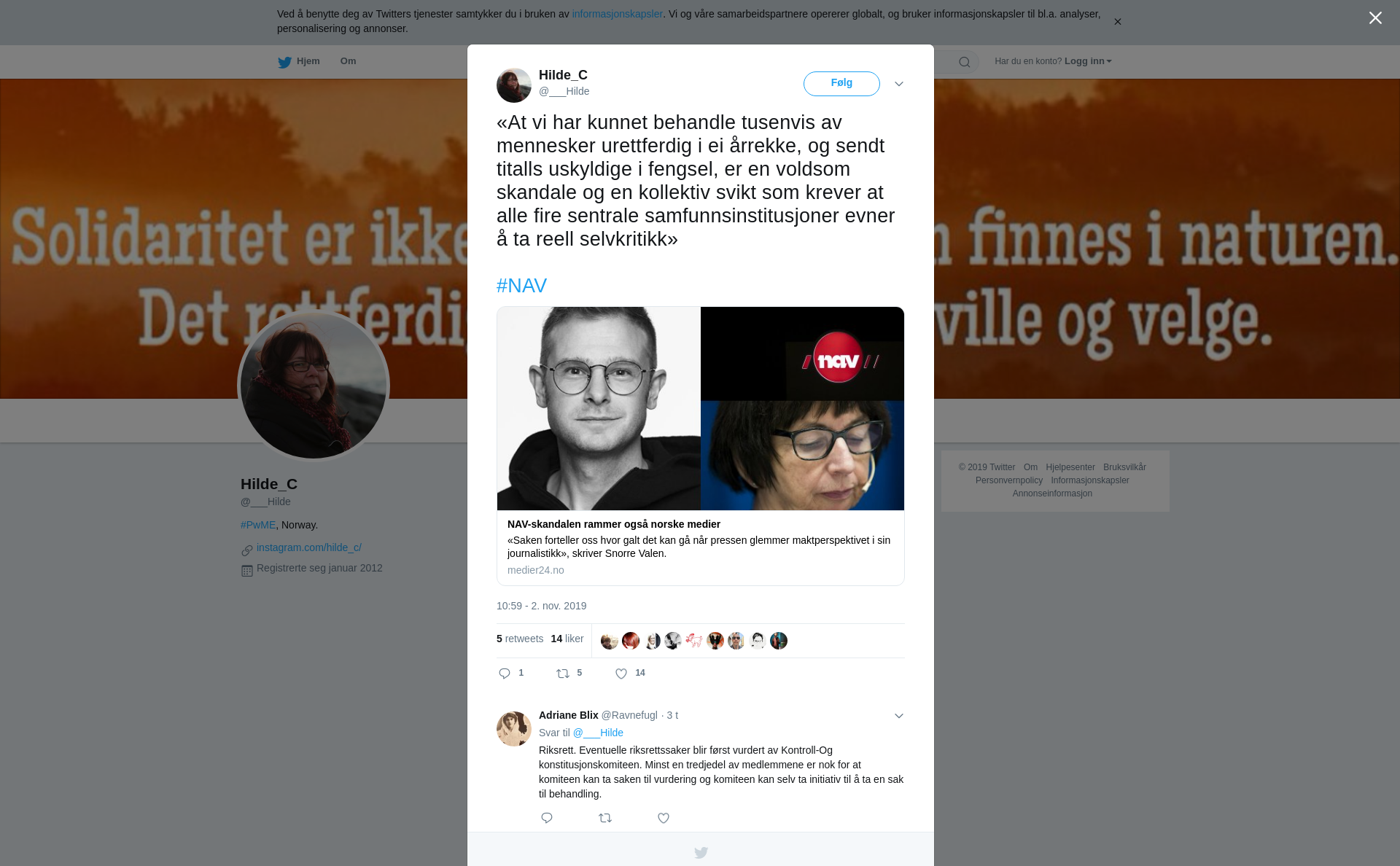Screen dimensions: 1400x866
Task: Retweet Adriane Blix's reply
Action: (605, 818)
